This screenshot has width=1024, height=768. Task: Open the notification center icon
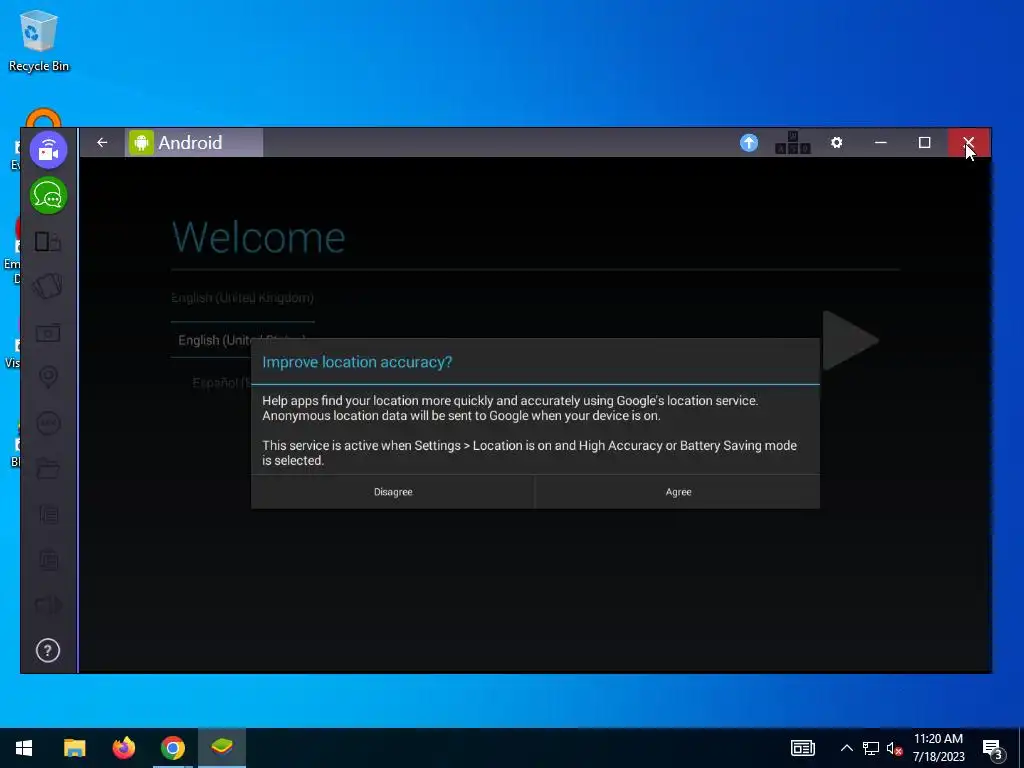click(x=993, y=749)
